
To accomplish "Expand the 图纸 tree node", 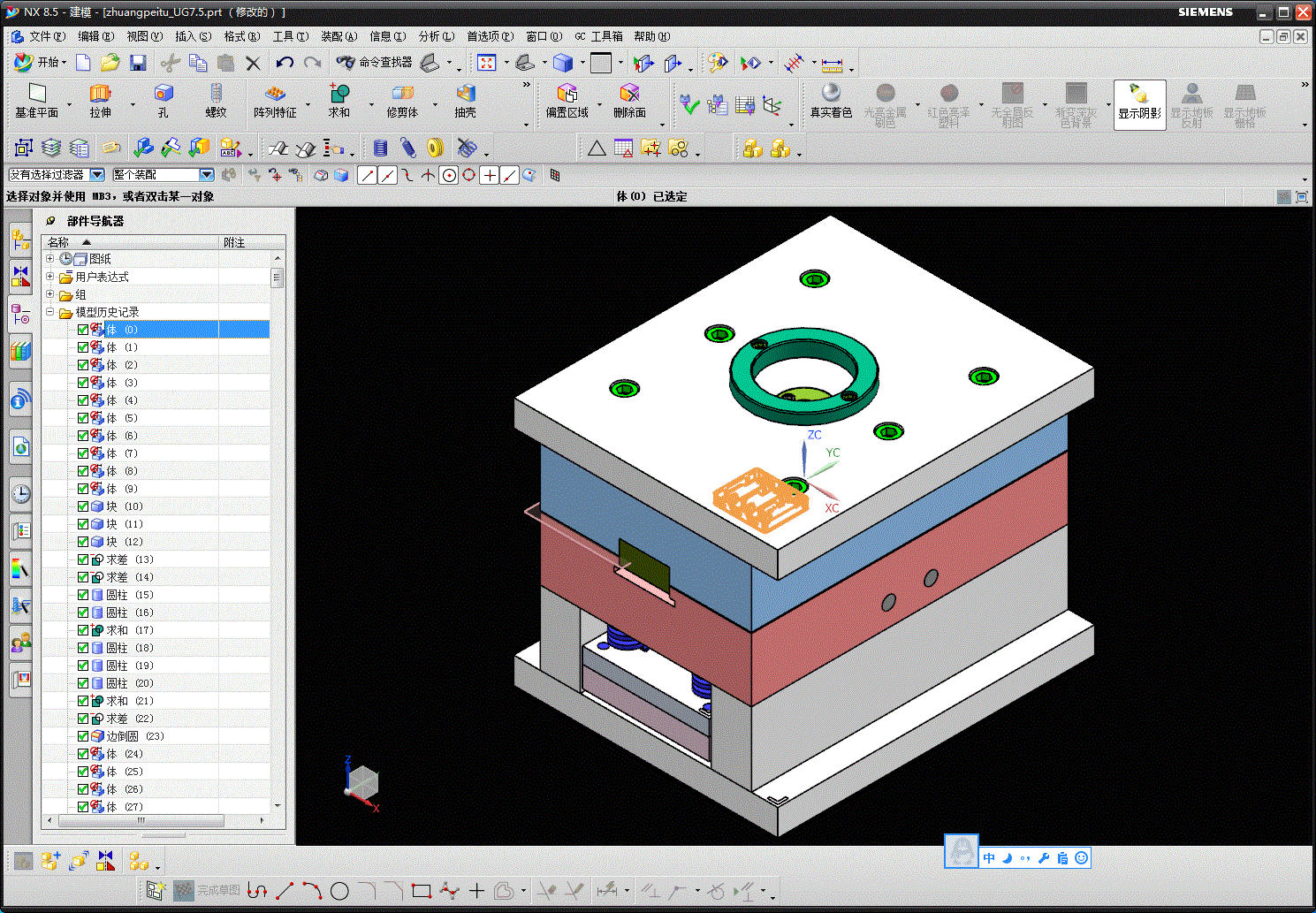I will click(50, 259).
